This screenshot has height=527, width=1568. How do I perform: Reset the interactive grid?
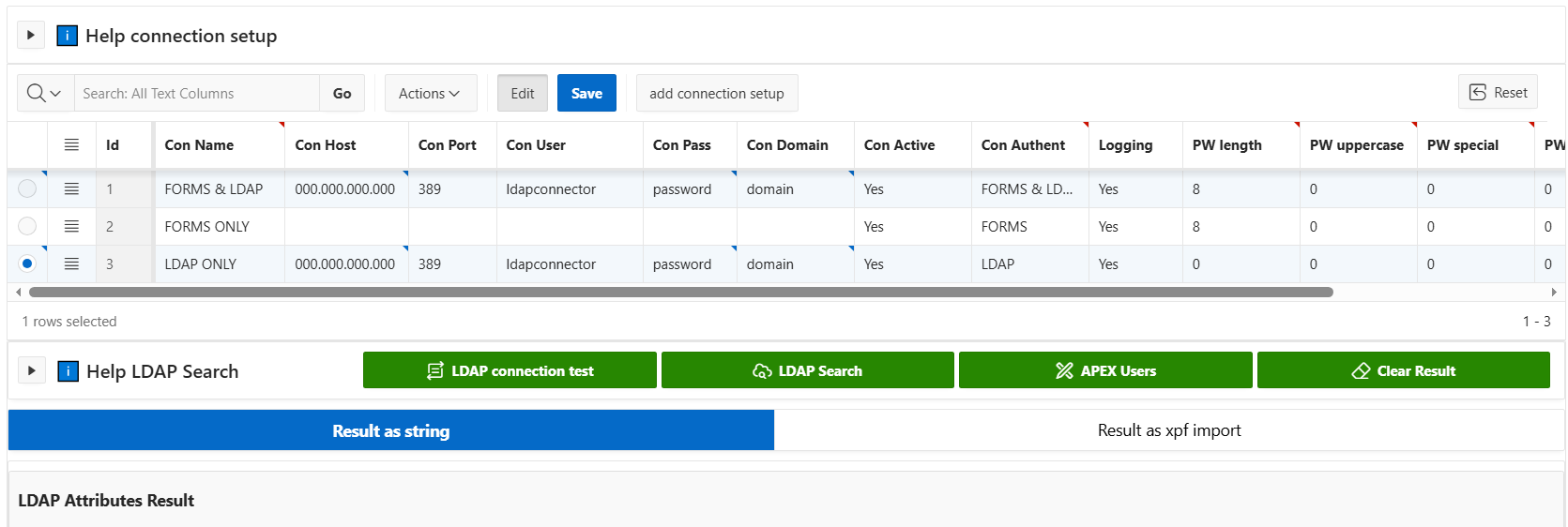1498,92
